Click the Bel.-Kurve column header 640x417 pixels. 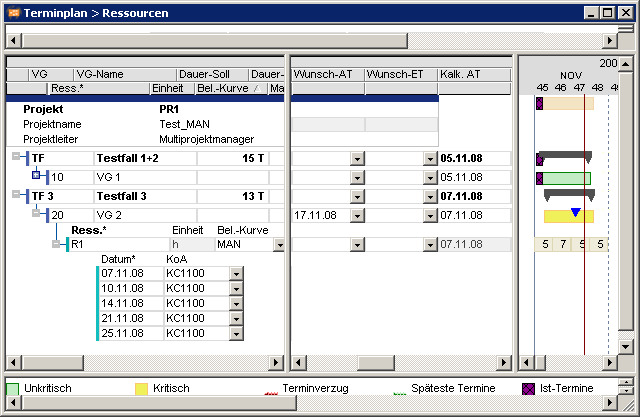[230, 89]
